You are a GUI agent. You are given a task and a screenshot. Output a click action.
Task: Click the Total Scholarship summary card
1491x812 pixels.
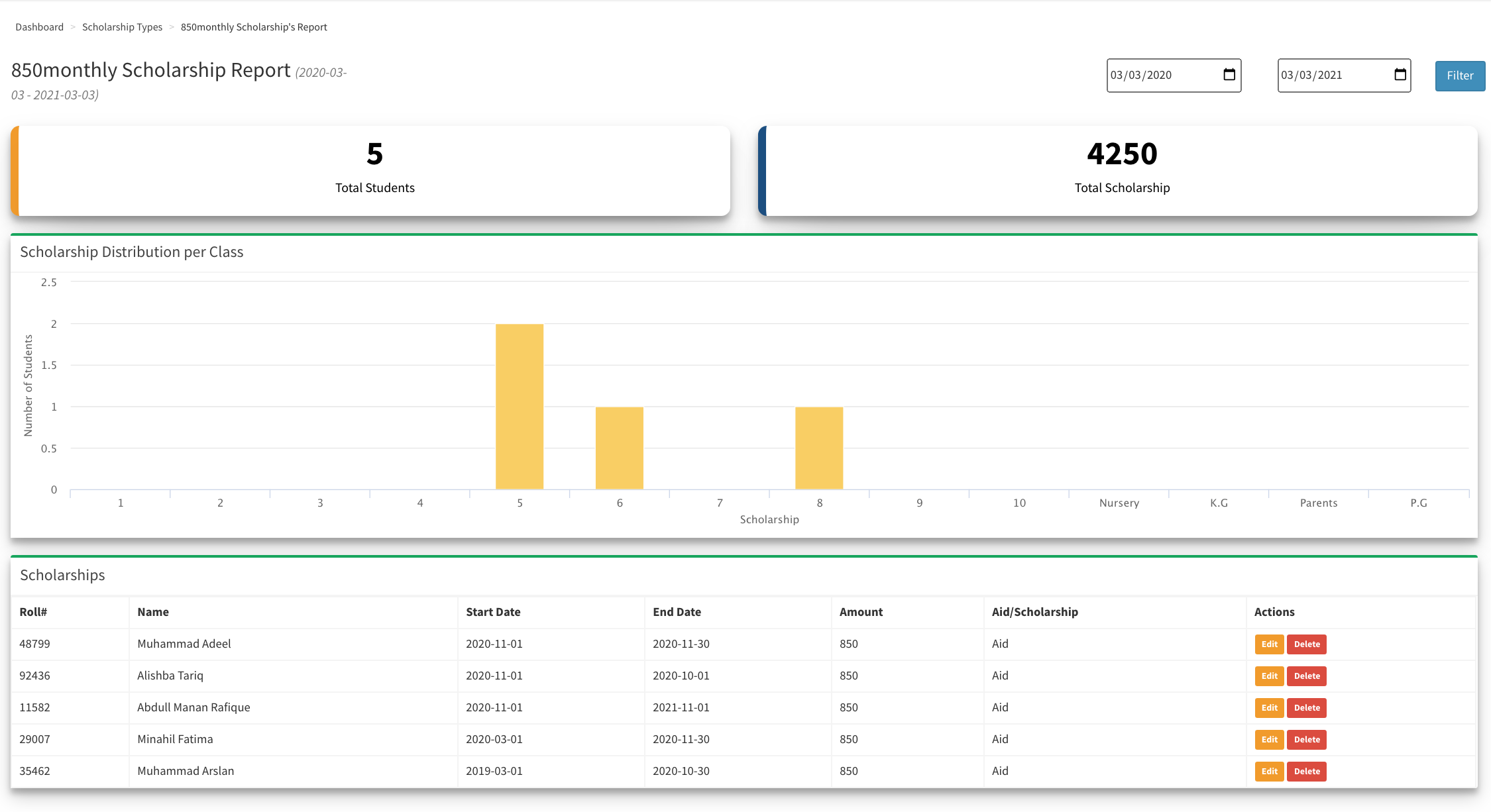(1121, 170)
